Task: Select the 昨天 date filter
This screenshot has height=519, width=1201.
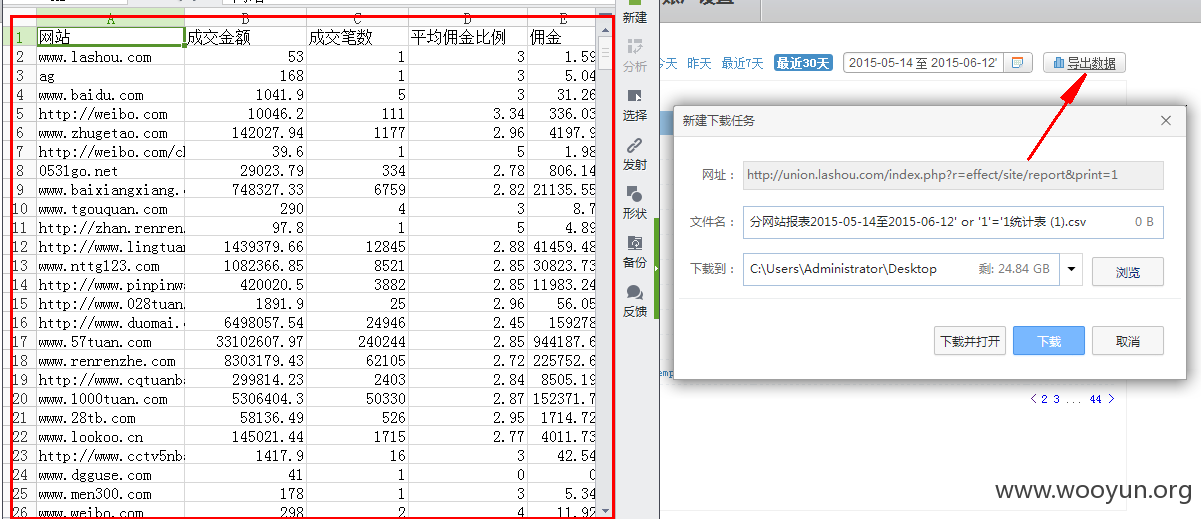Action: [x=699, y=63]
